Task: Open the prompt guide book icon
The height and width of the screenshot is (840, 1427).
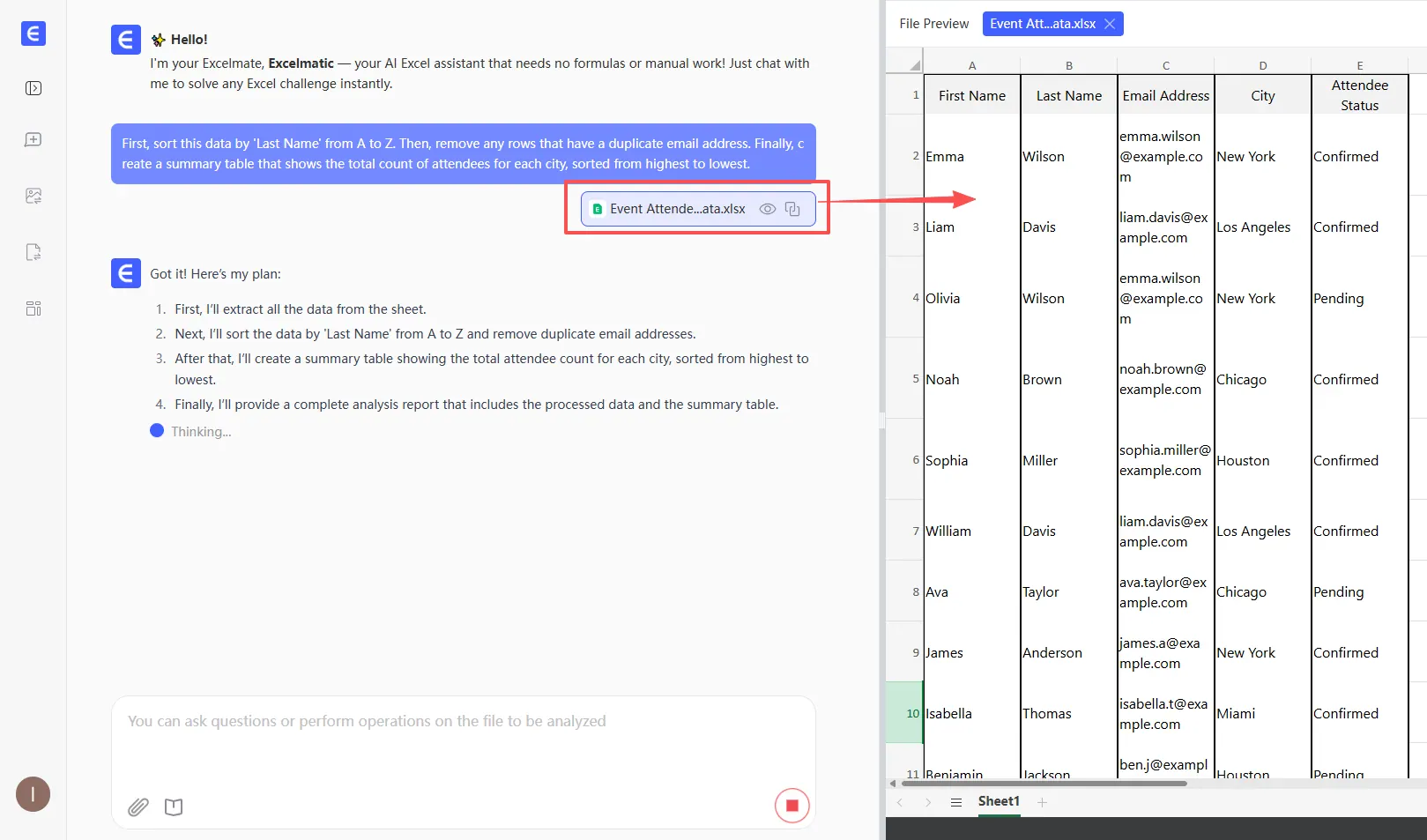Action: pos(174,807)
